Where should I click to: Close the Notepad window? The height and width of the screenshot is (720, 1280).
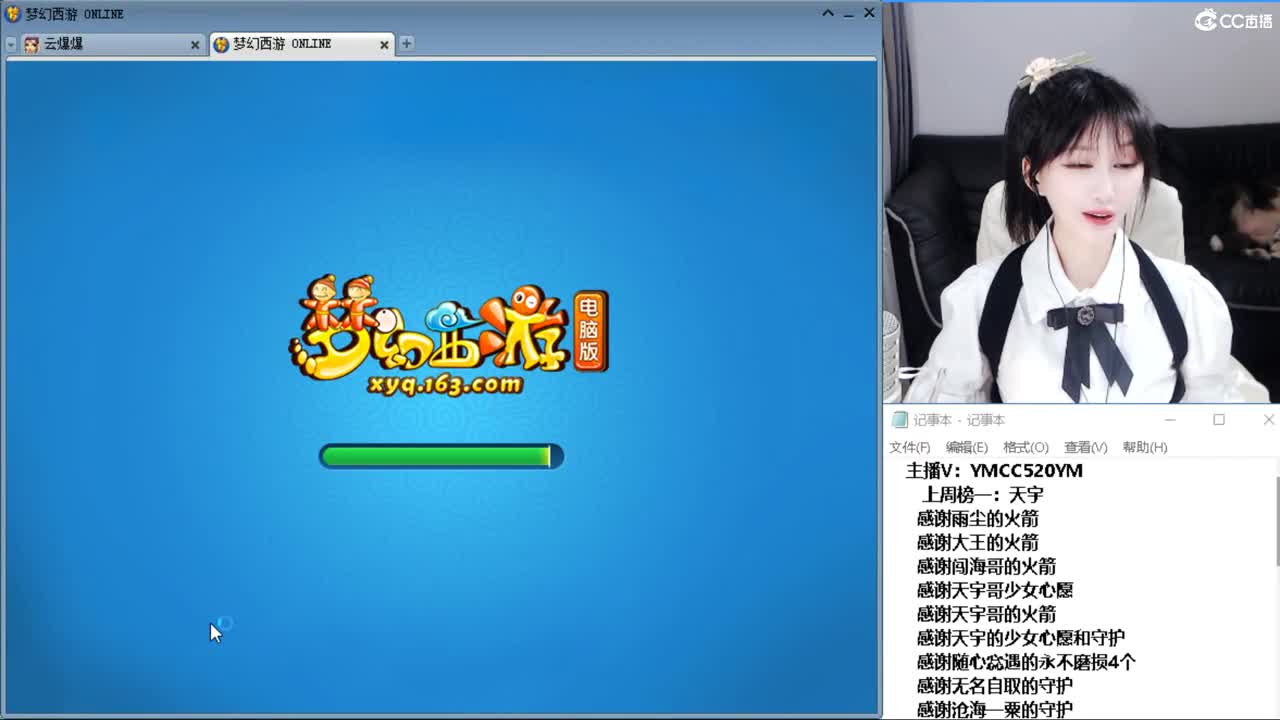pyautogui.click(x=1268, y=420)
